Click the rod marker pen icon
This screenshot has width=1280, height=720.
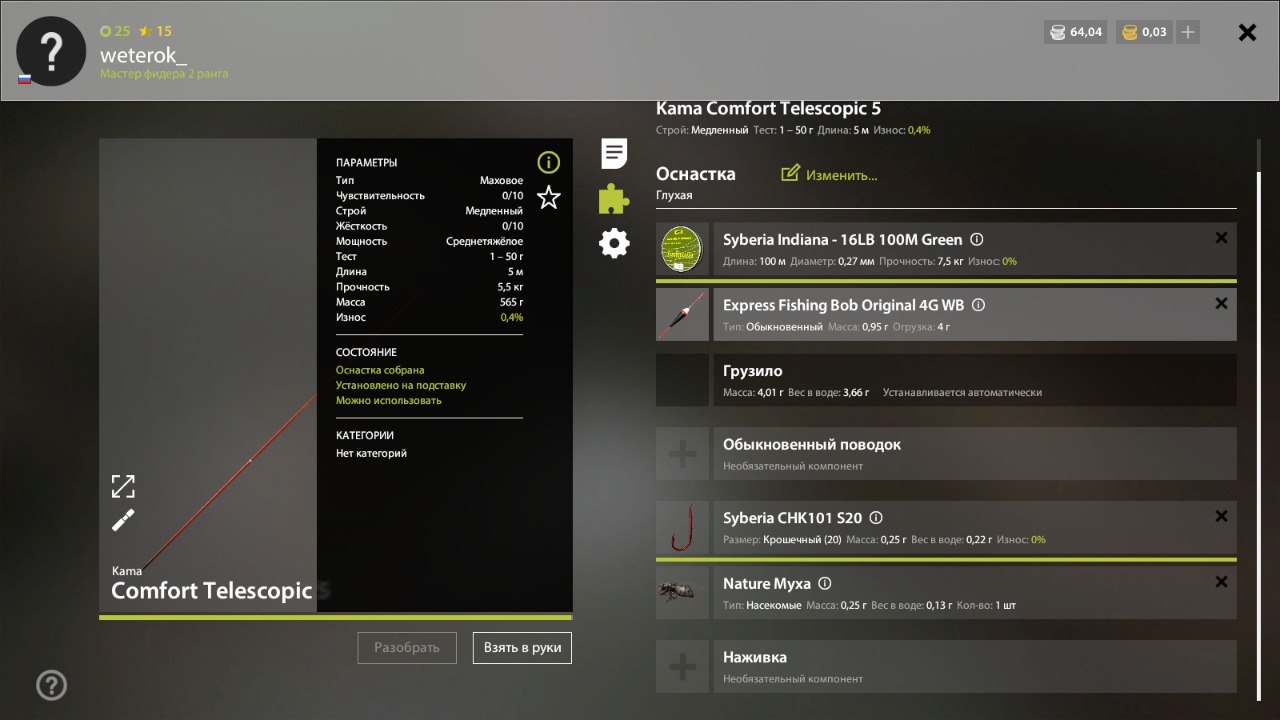point(123,520)
